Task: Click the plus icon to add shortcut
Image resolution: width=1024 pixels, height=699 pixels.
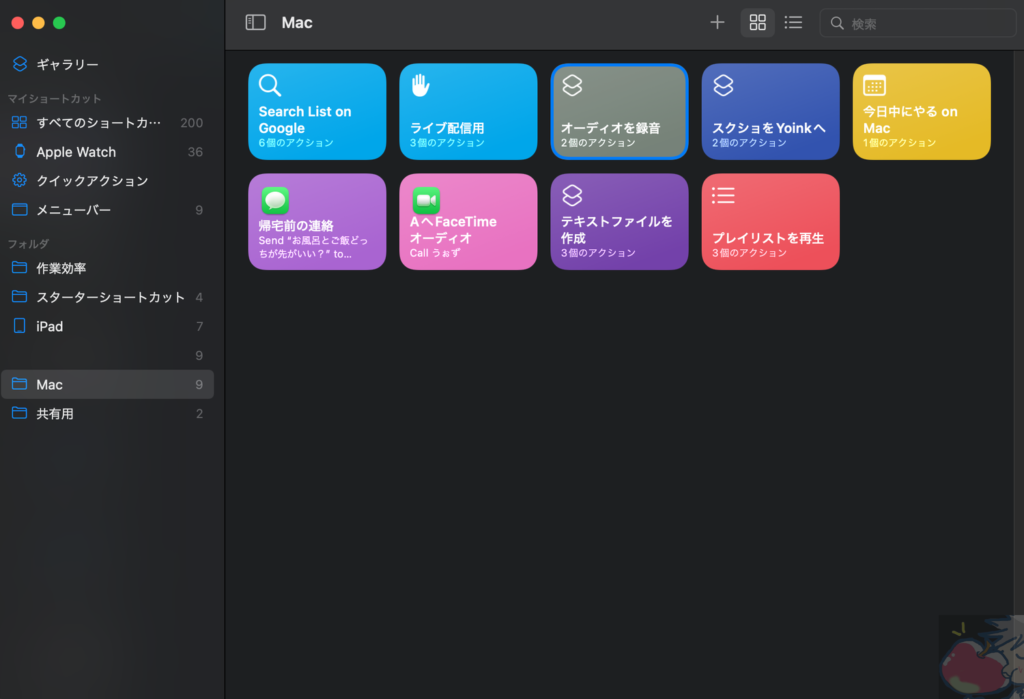Action: click(717, 22)
